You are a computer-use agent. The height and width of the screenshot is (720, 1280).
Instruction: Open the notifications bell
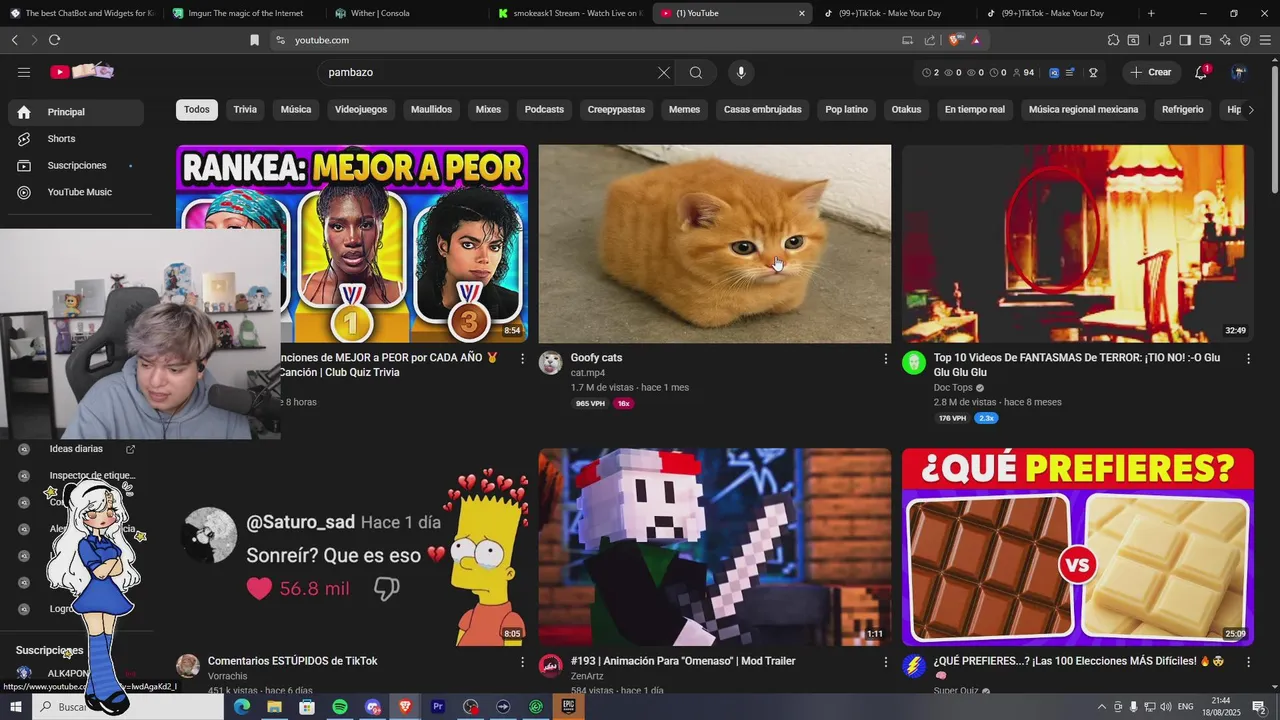pos(1201,72)
